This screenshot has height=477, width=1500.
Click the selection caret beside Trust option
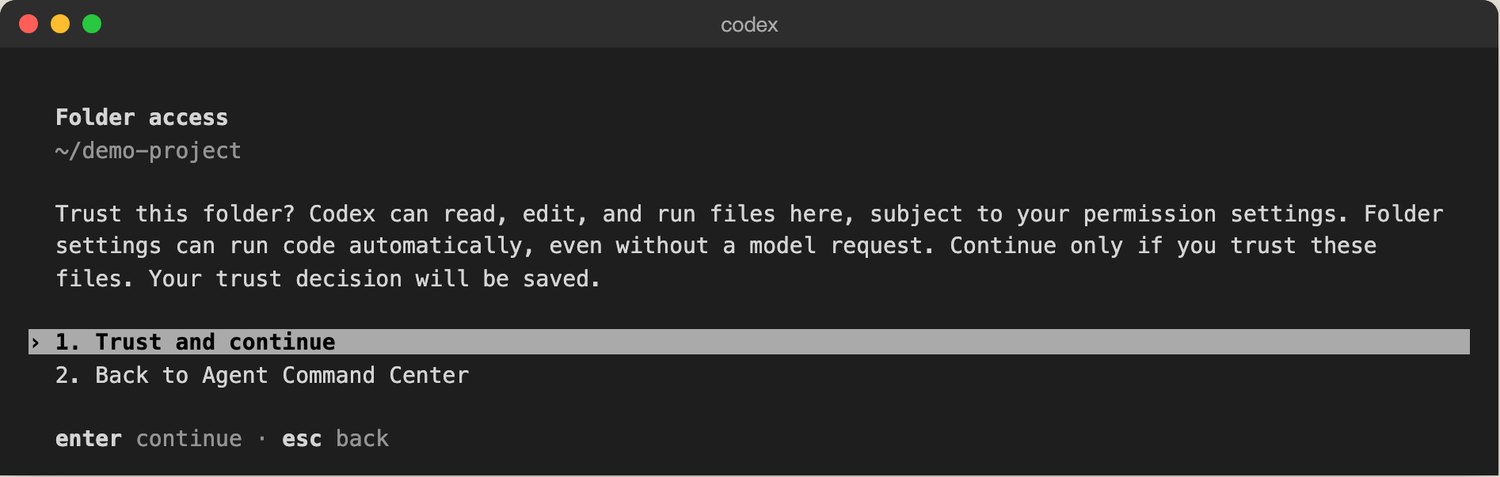click(35, 342)
